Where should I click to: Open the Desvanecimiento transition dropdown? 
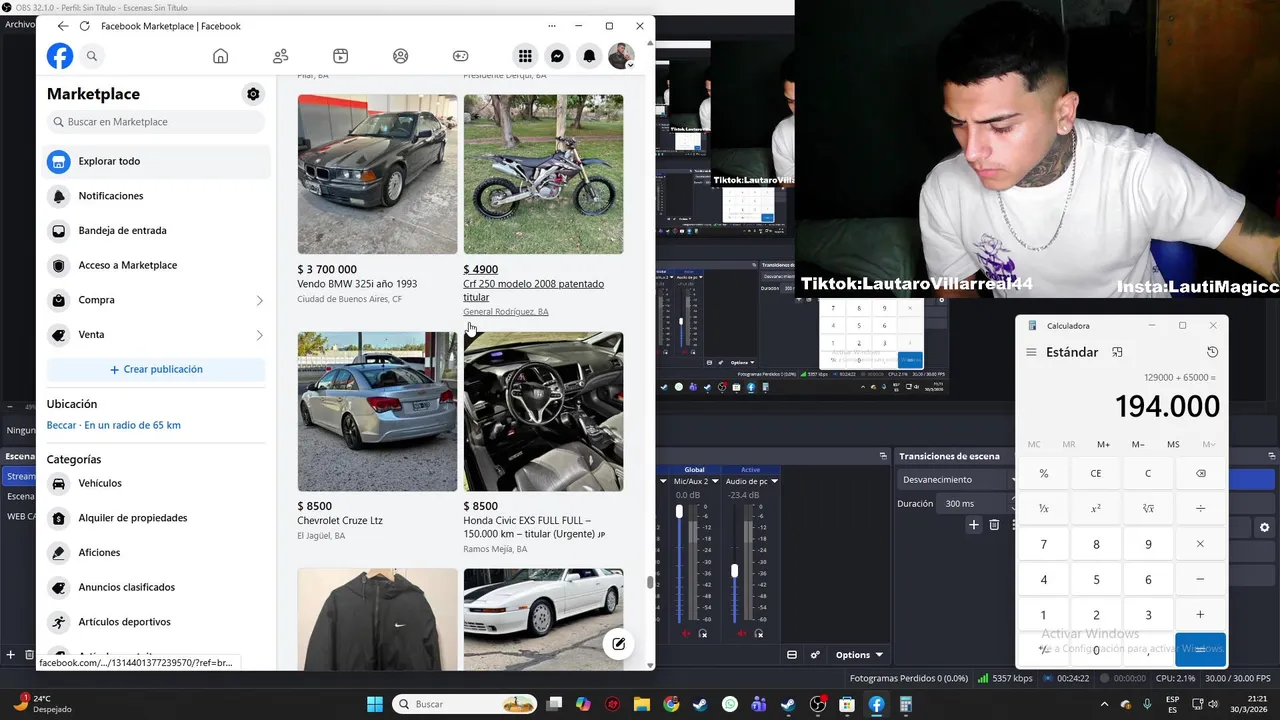[x=957, y=480]
